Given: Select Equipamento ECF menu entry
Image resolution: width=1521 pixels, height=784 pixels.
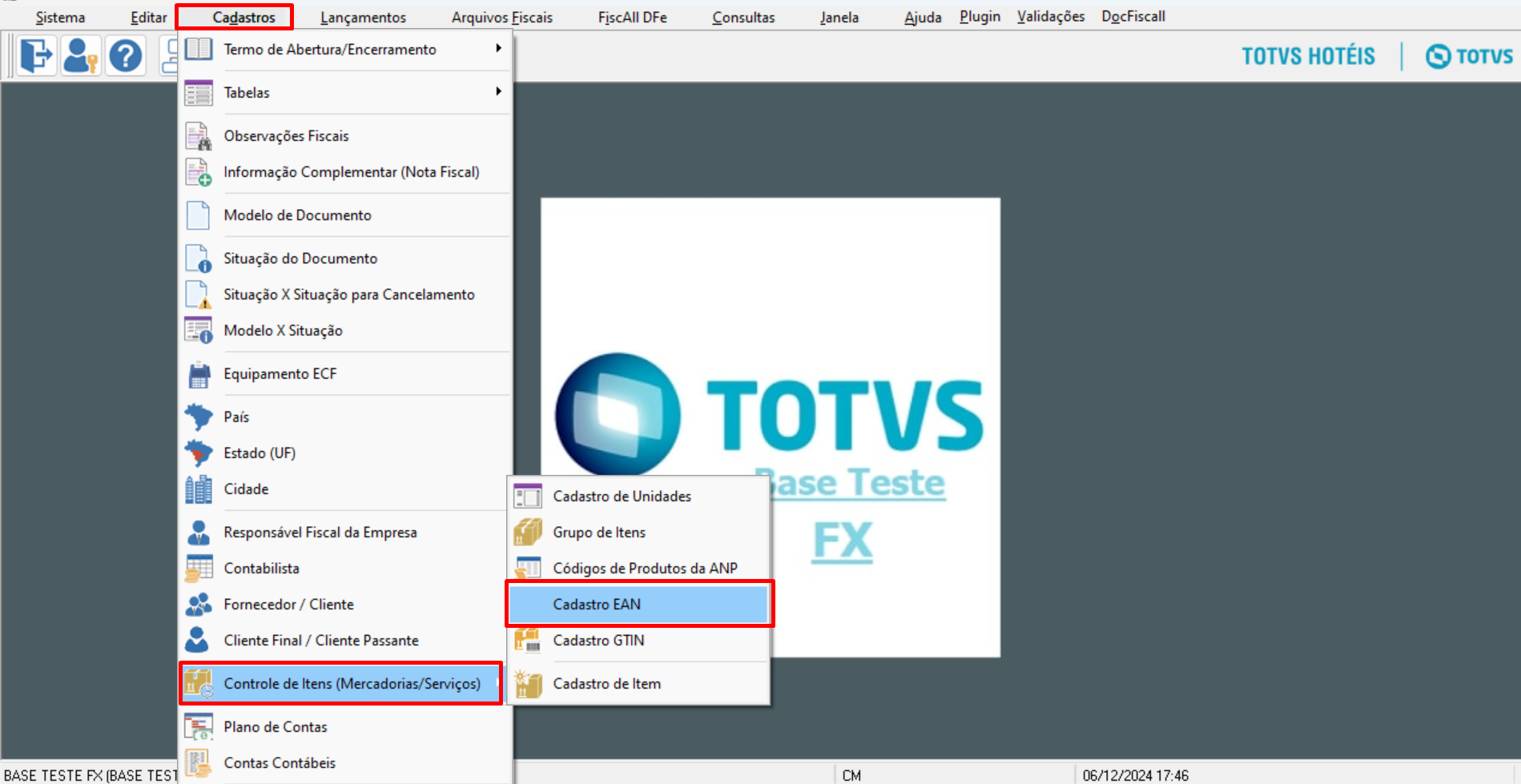Looking at the screenshot, I should (344, 374).
